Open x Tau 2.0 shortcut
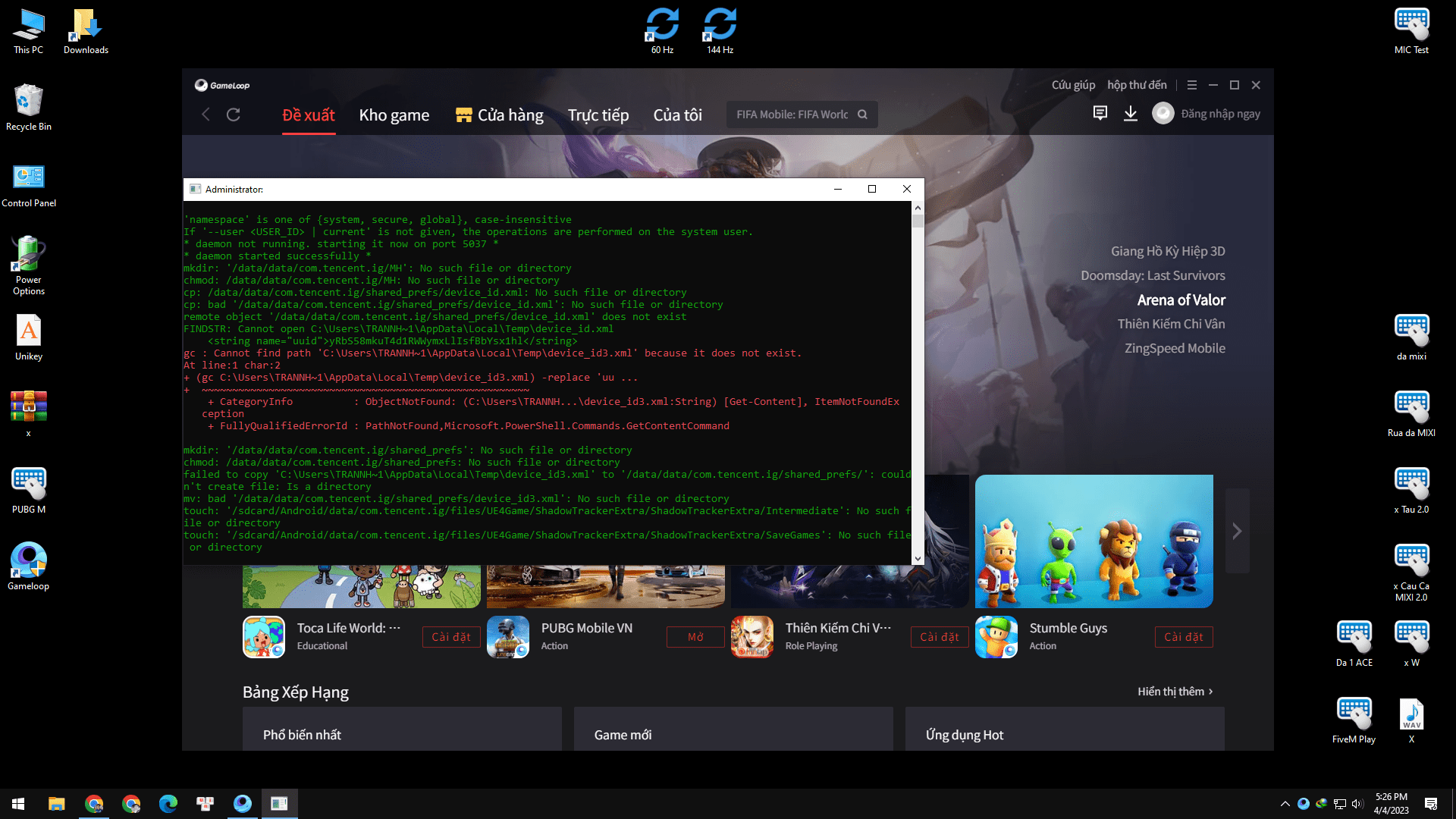Viewport: 1456px width, 819px height. tap(1411, 491)
